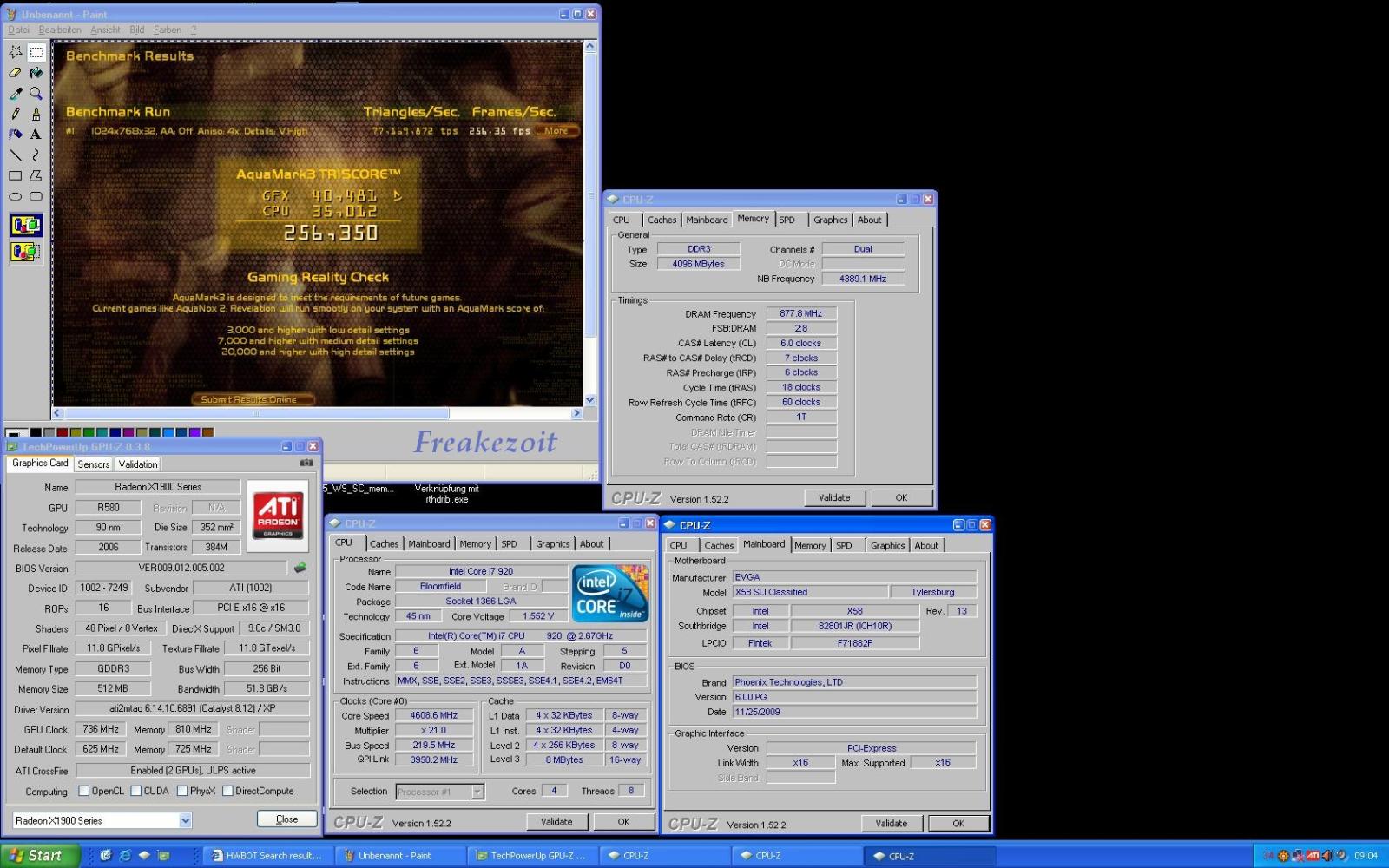Open the Bild menu in Paint

137,30
